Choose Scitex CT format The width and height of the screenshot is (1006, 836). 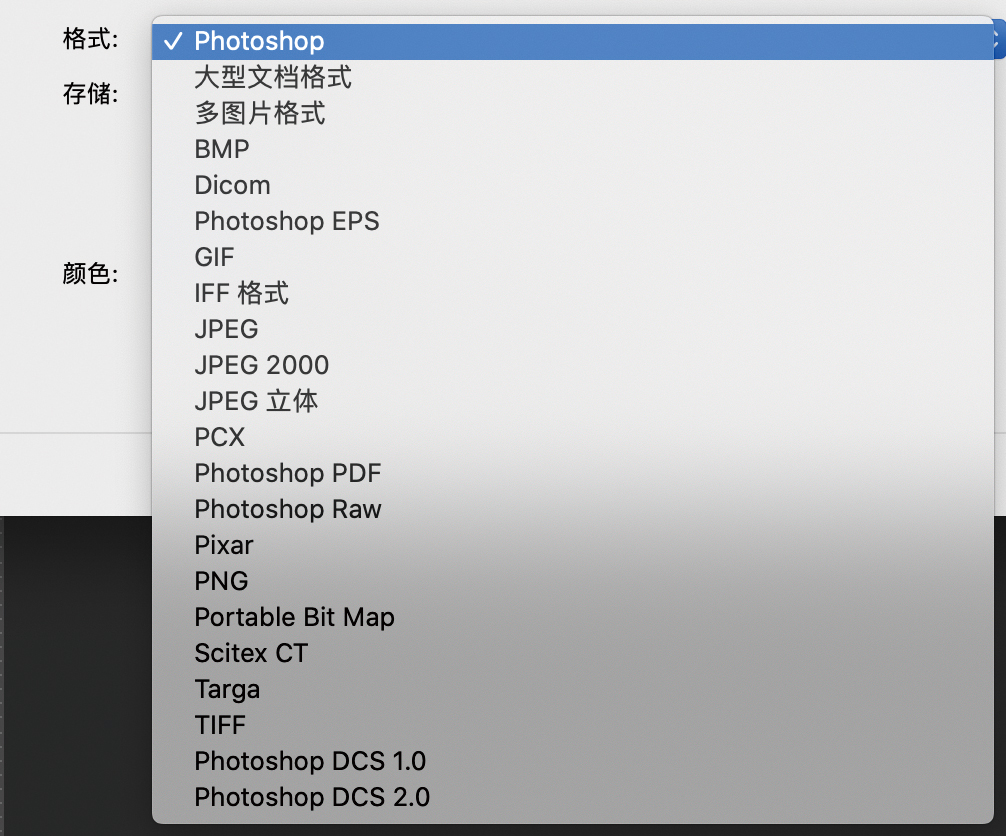pos(572,653)
